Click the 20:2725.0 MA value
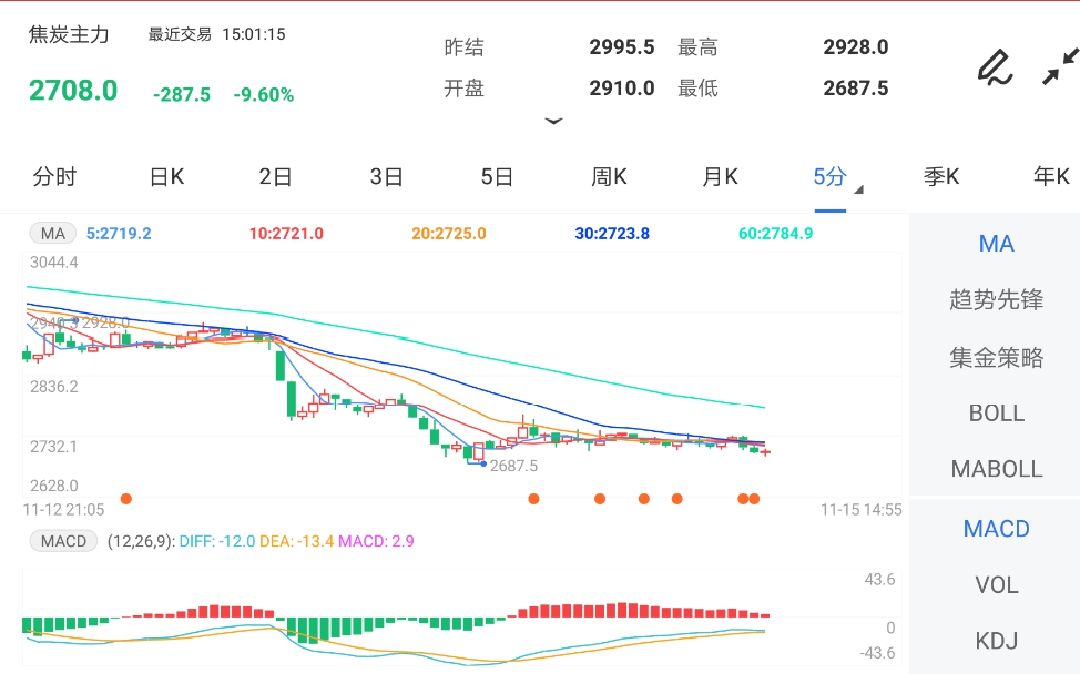This screenshot has height=674, width=1080. [x=448, y=233]
